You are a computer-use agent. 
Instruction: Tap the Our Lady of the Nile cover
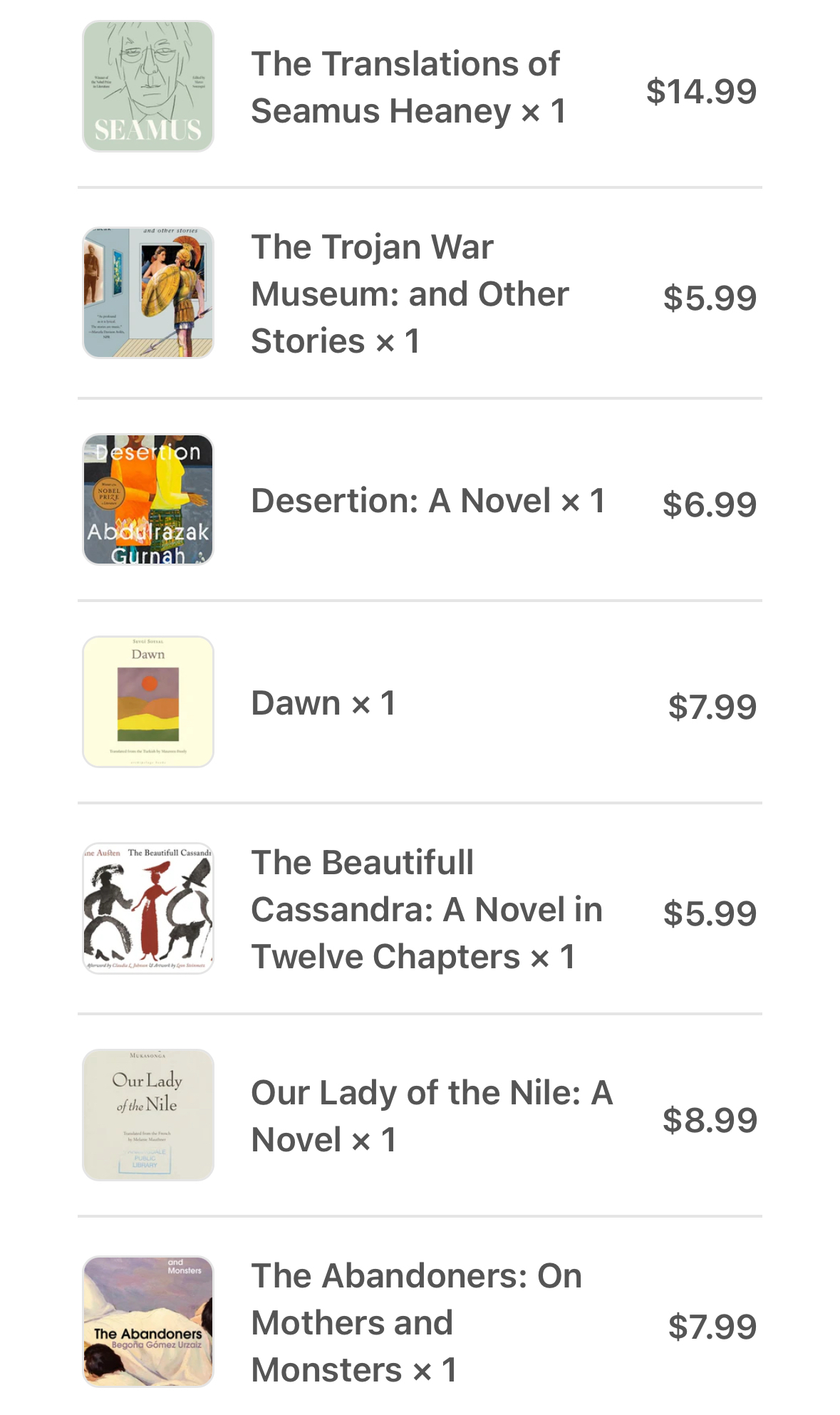(148, 1115)
